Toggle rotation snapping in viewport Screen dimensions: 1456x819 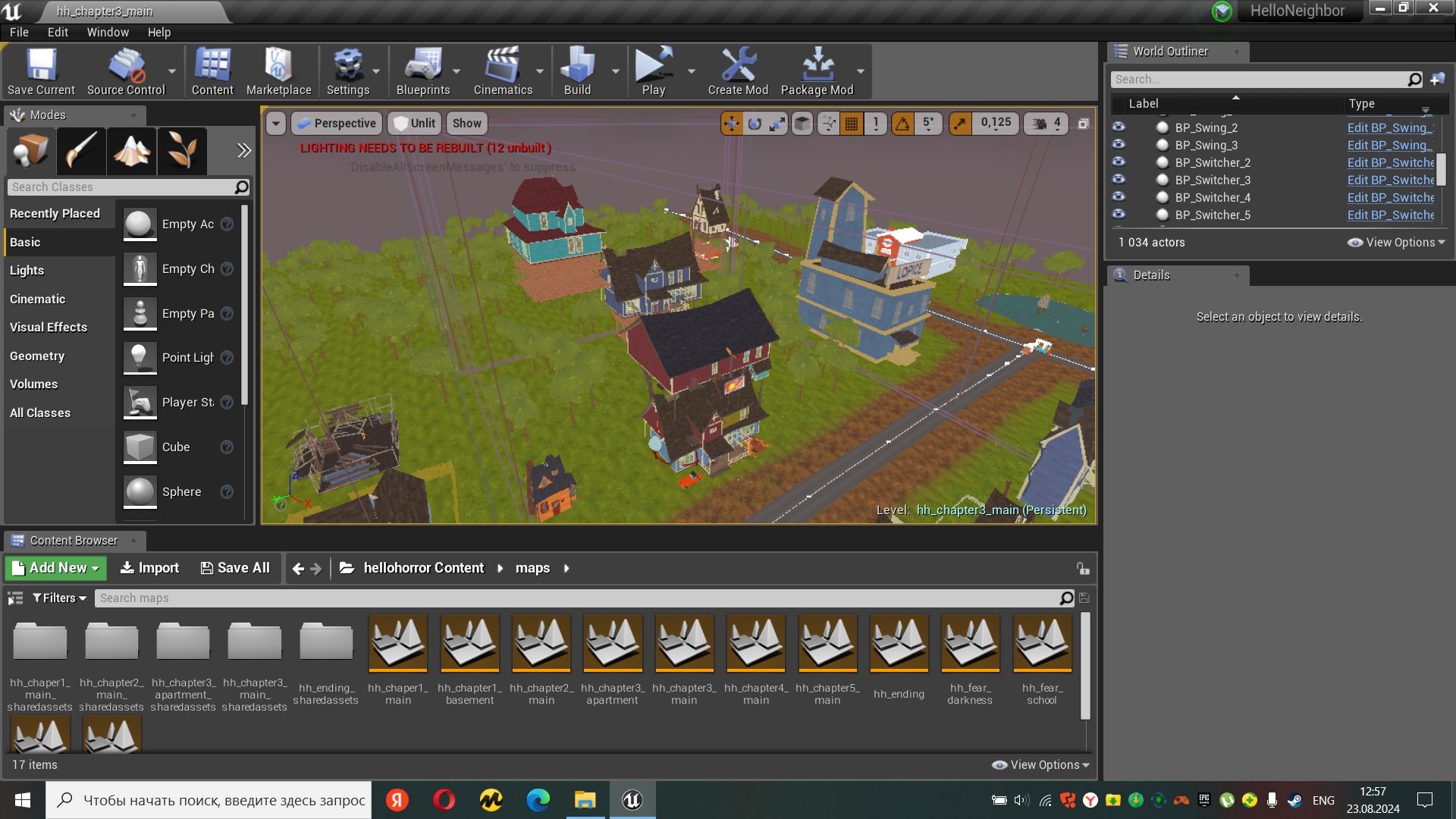(x=902, y=124)
